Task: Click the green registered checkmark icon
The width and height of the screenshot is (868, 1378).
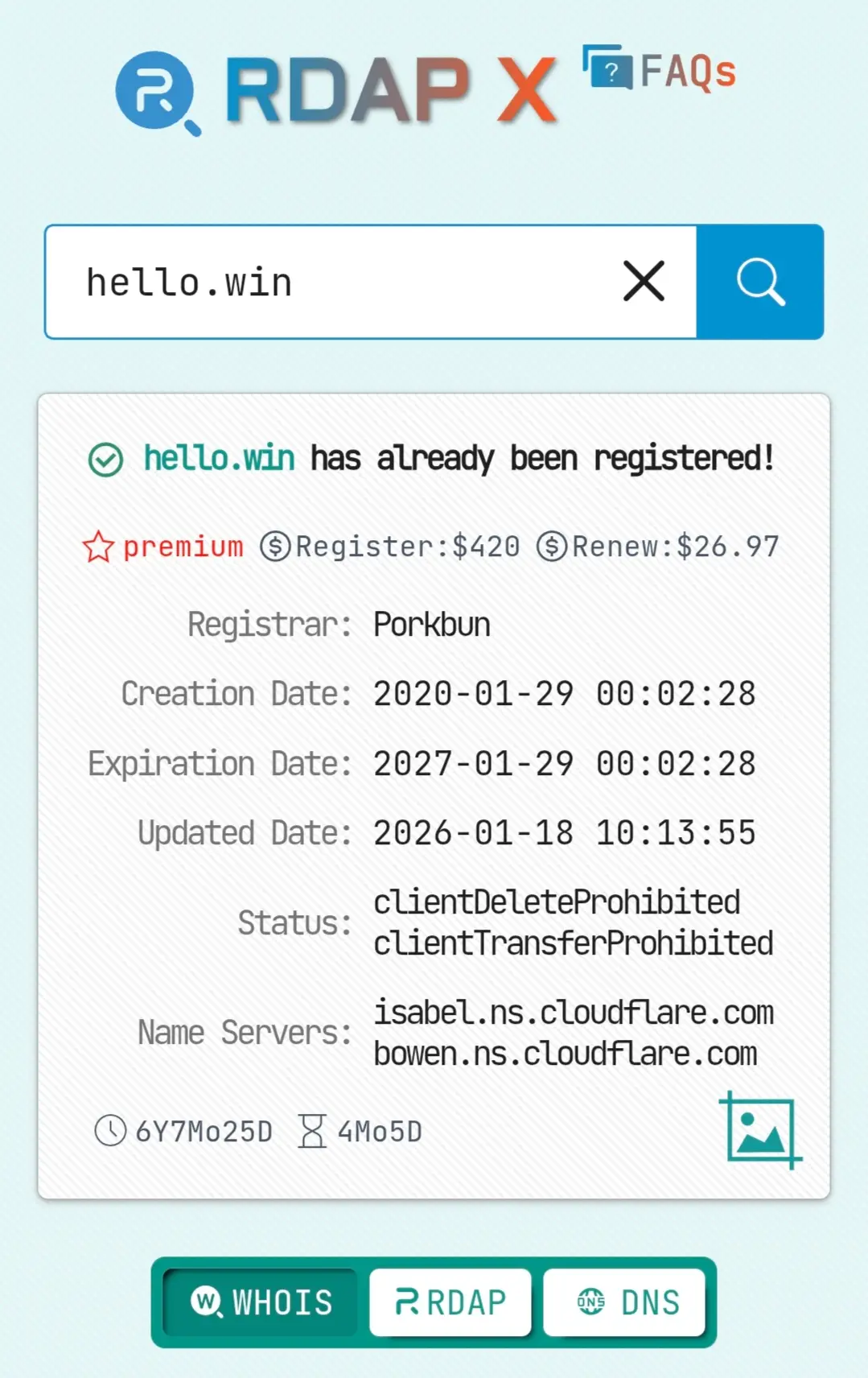Action: [x=105, y=460]
